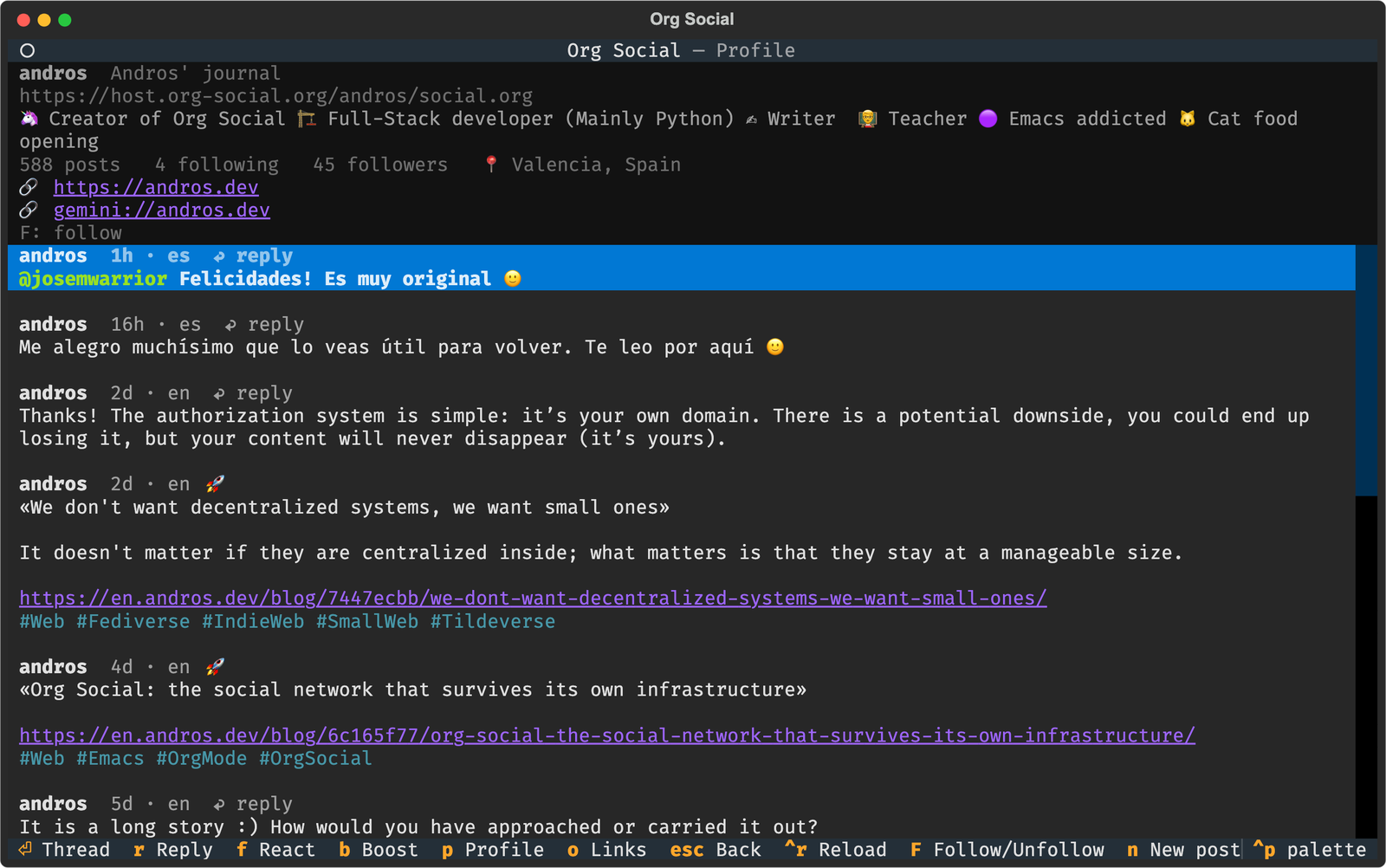Open the https://andros.dev profile link
Viewport: 1386px width, 868px height.
tap(156, 187)
